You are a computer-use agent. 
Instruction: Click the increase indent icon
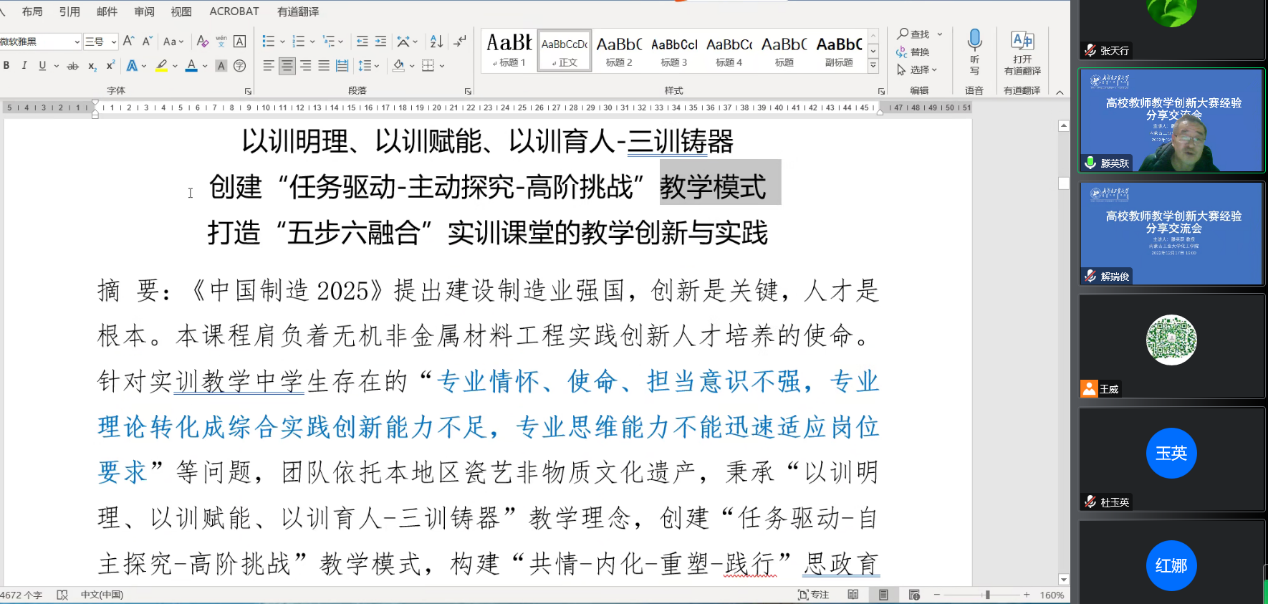pos(380,42)
